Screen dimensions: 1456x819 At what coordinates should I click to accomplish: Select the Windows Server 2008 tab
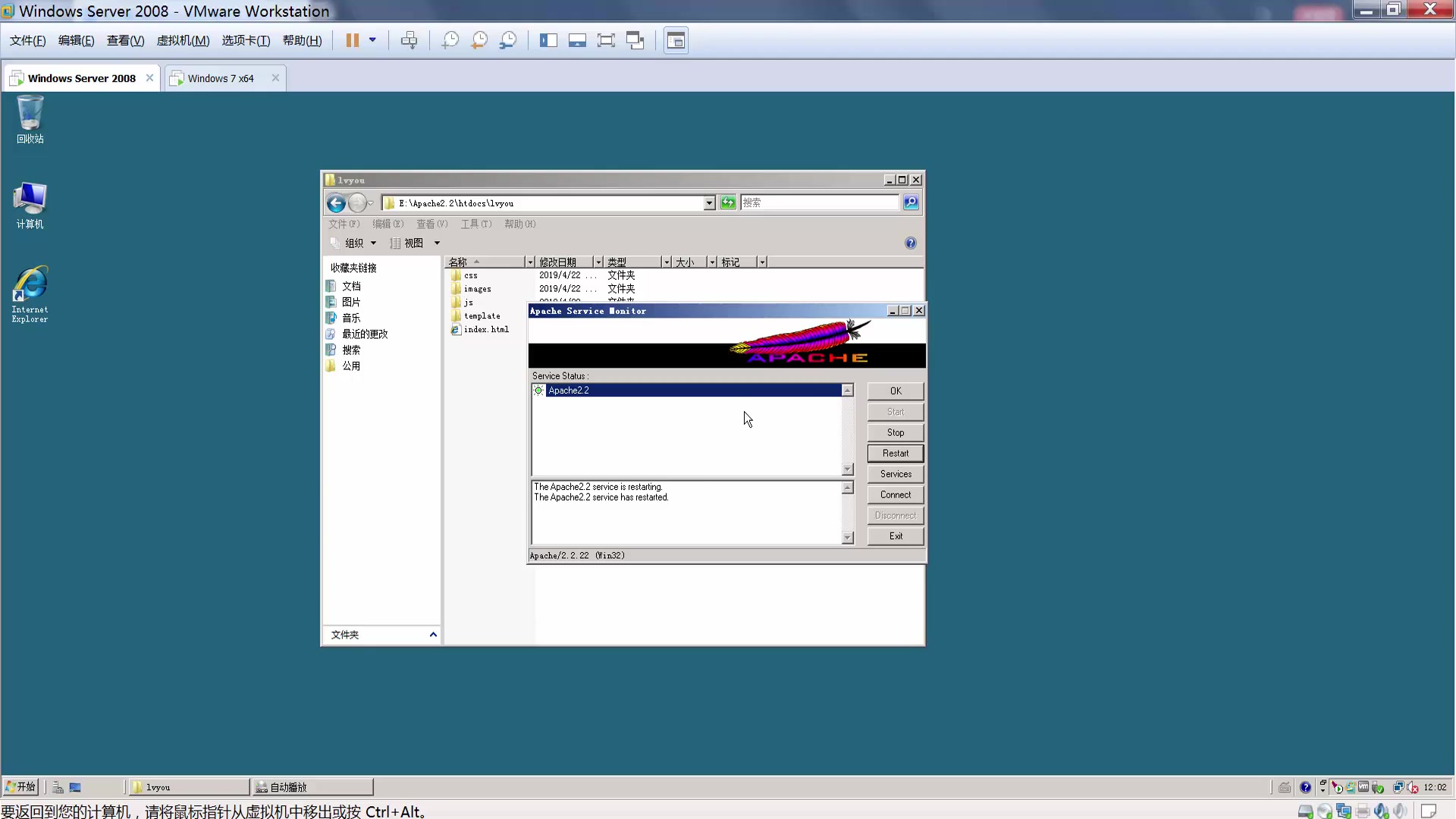[81, 78]
